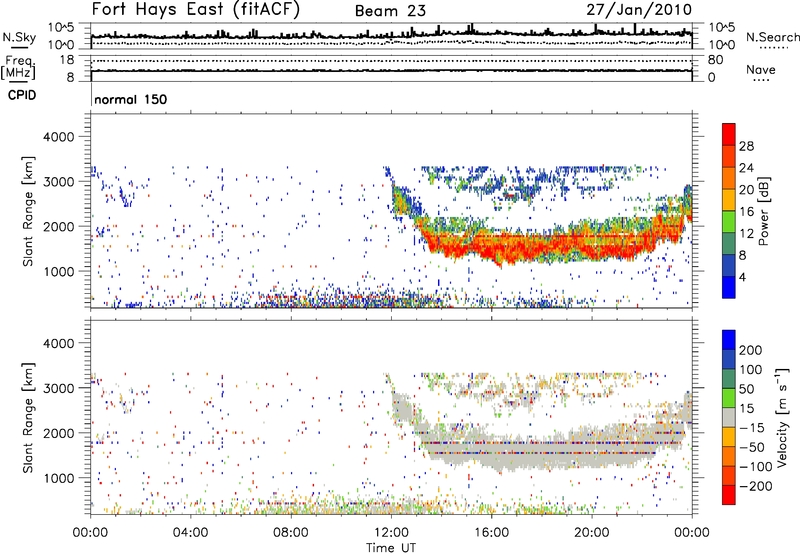Click the 'Nave' legend label

(x=761, y=70)
